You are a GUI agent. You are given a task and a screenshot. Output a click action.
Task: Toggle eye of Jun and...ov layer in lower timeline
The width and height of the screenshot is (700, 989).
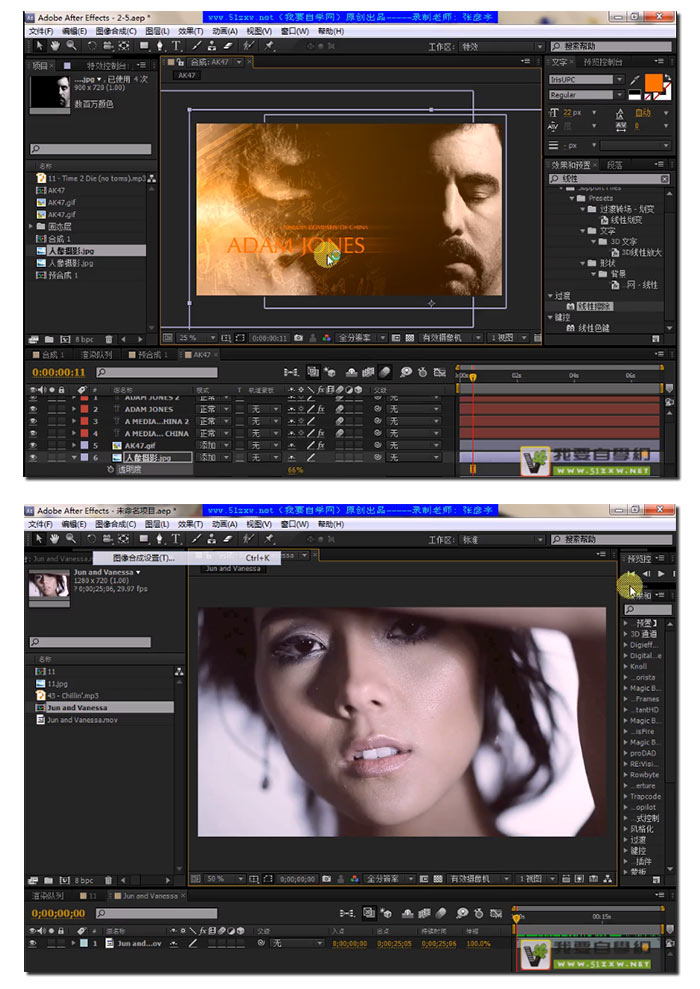[33, 944]
